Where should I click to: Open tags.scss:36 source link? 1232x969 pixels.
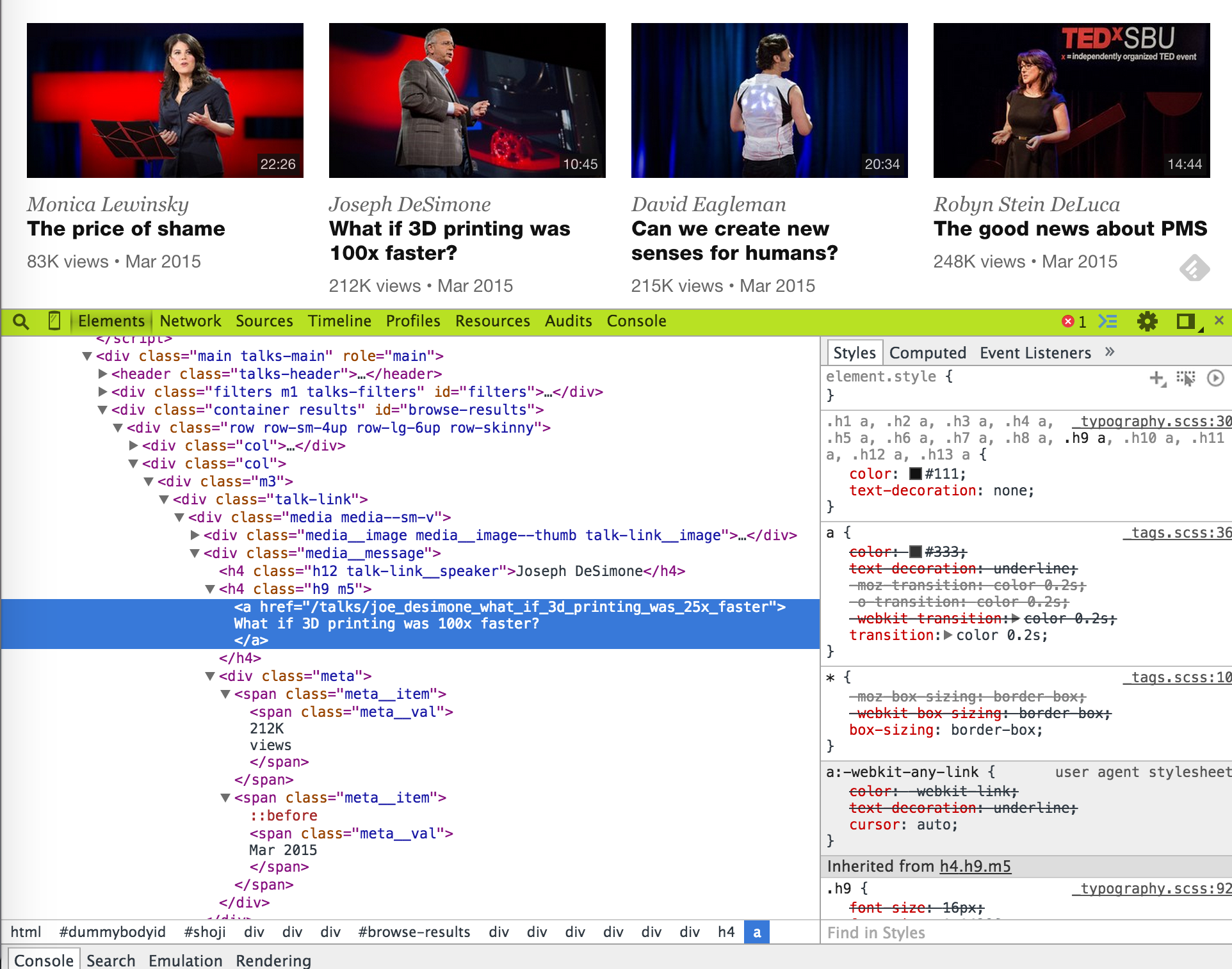click(x=1177, y=533)
